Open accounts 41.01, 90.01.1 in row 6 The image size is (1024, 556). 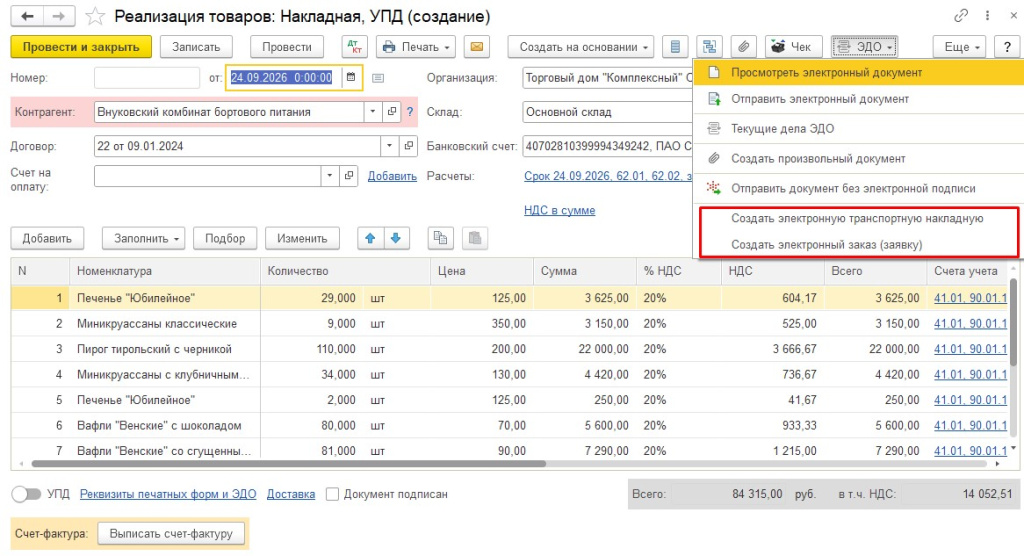point(970,426)
